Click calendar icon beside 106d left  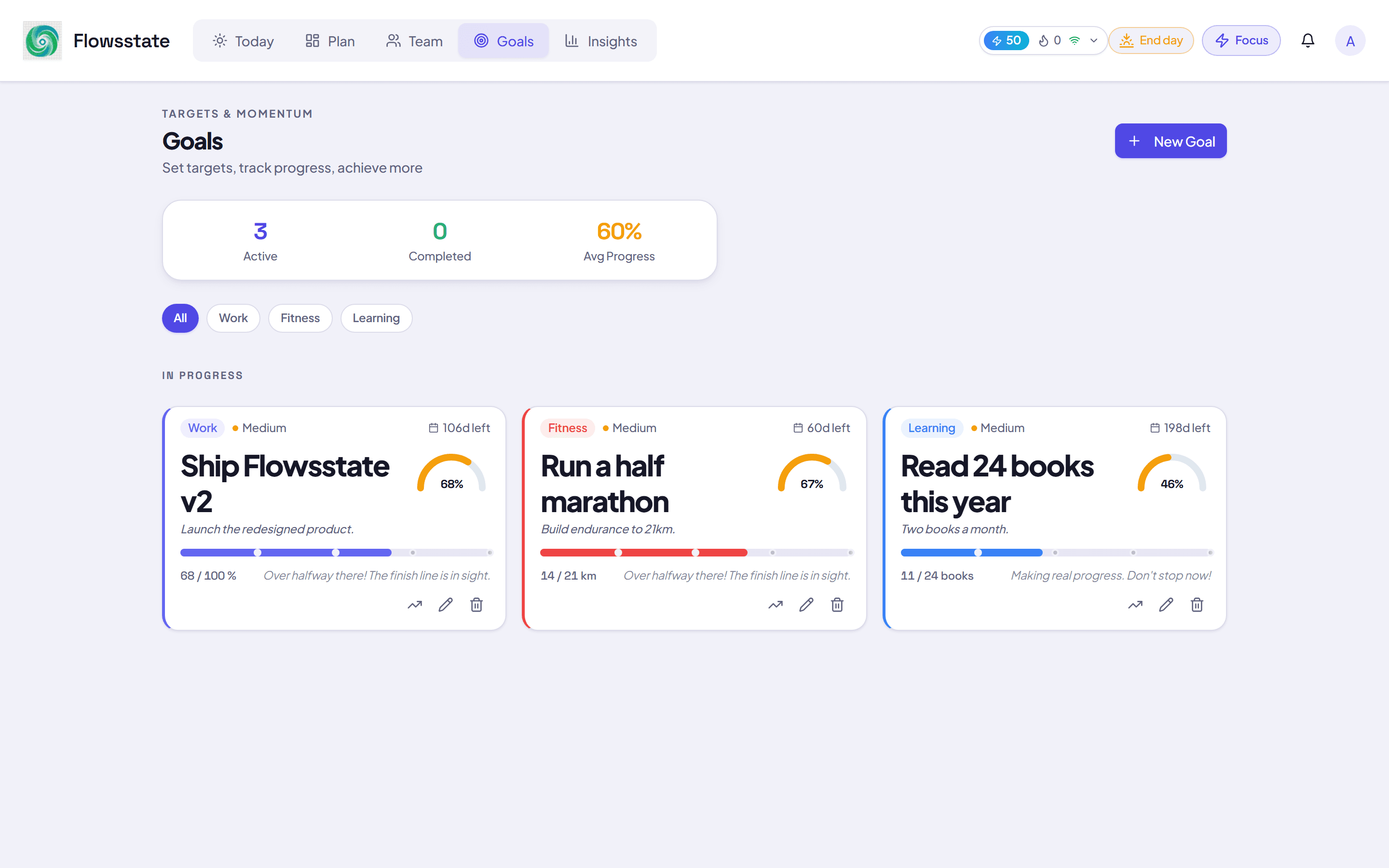point(434,428)
